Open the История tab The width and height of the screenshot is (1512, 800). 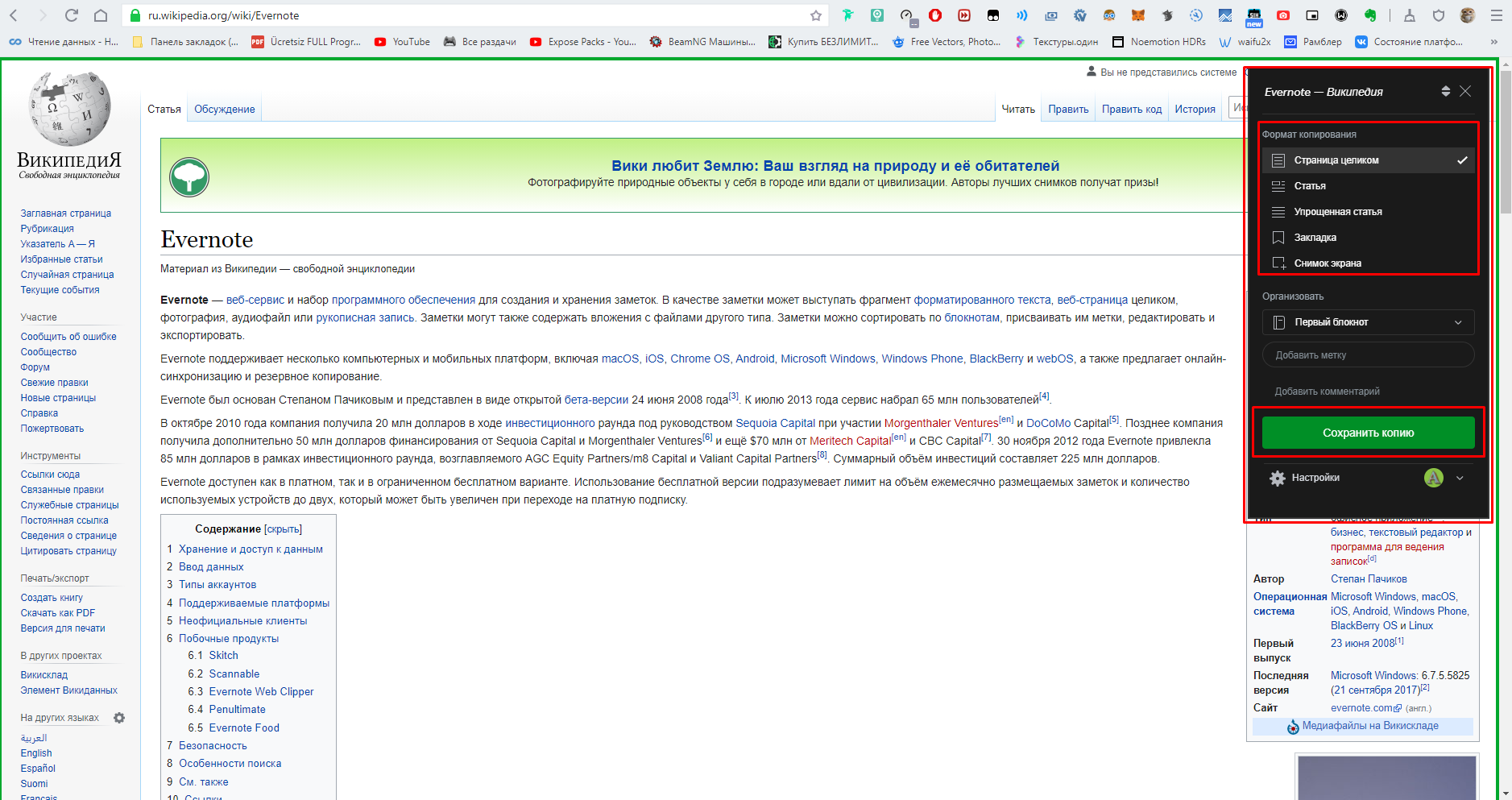(1195, 109)
